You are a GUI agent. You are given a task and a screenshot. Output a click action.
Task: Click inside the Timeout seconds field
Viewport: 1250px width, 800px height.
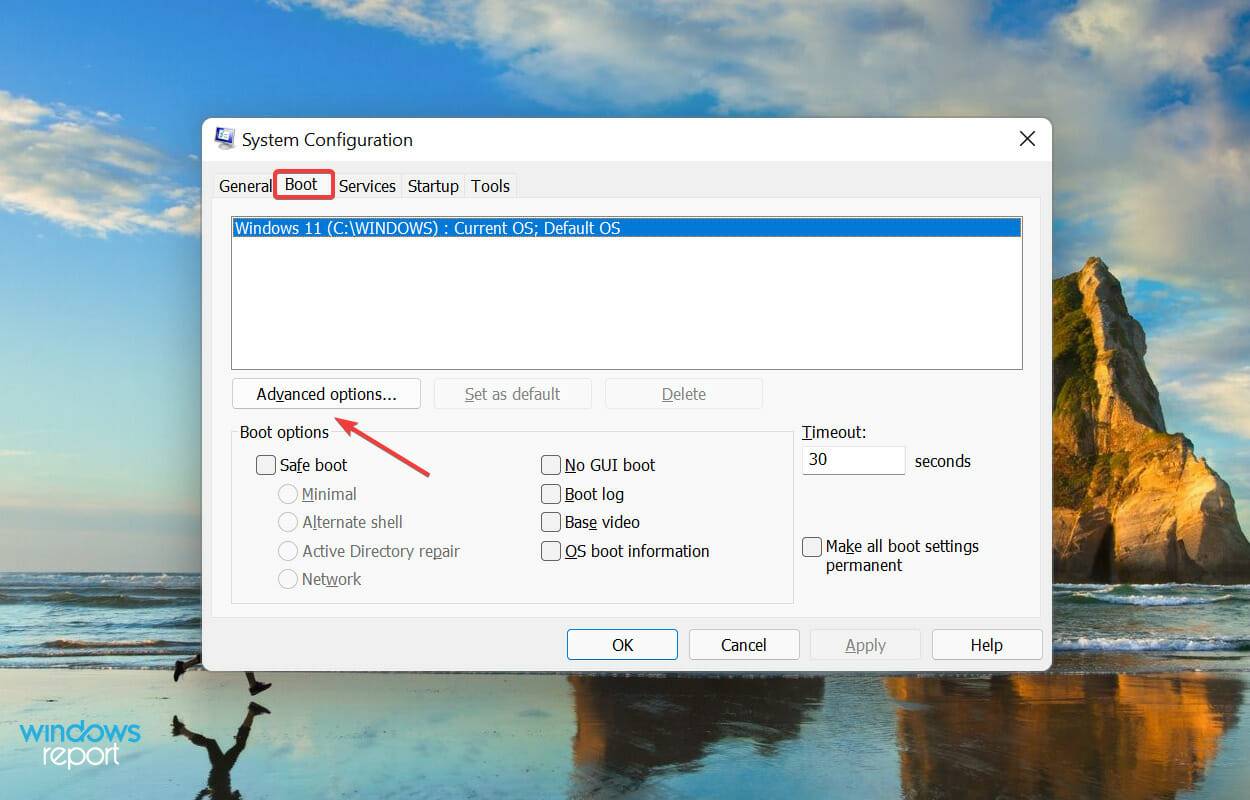(853, 460)
